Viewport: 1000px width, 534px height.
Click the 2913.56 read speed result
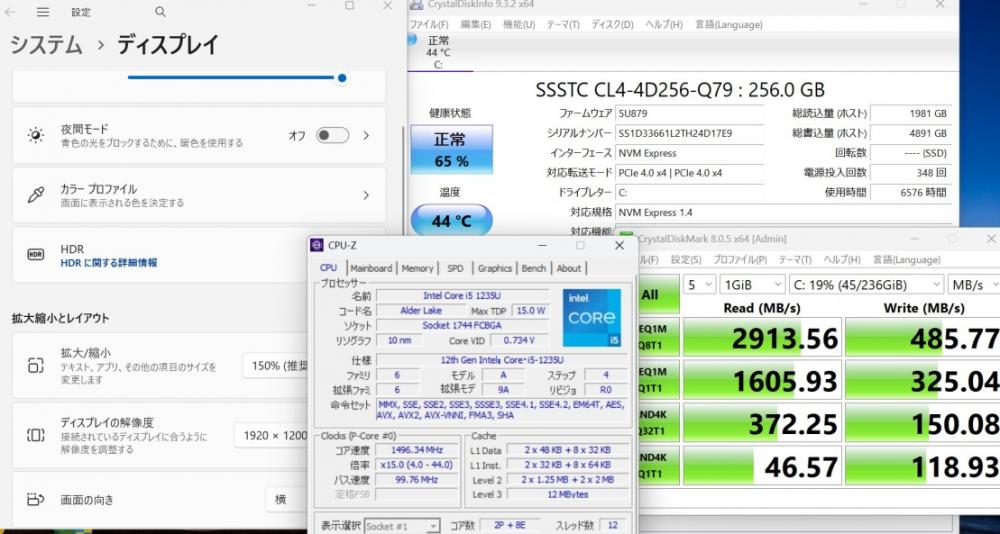(x=762, y=338)
